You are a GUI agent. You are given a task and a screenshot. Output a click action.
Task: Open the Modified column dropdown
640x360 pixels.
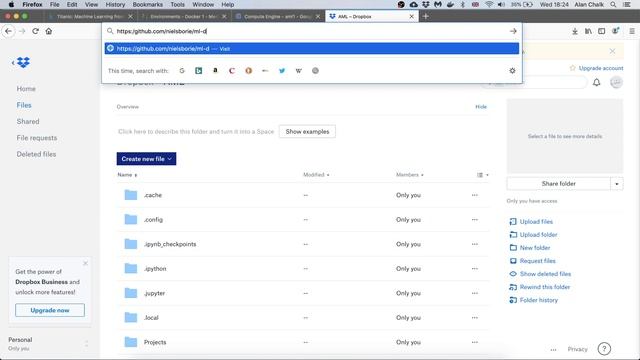click(x=316, y=175)
